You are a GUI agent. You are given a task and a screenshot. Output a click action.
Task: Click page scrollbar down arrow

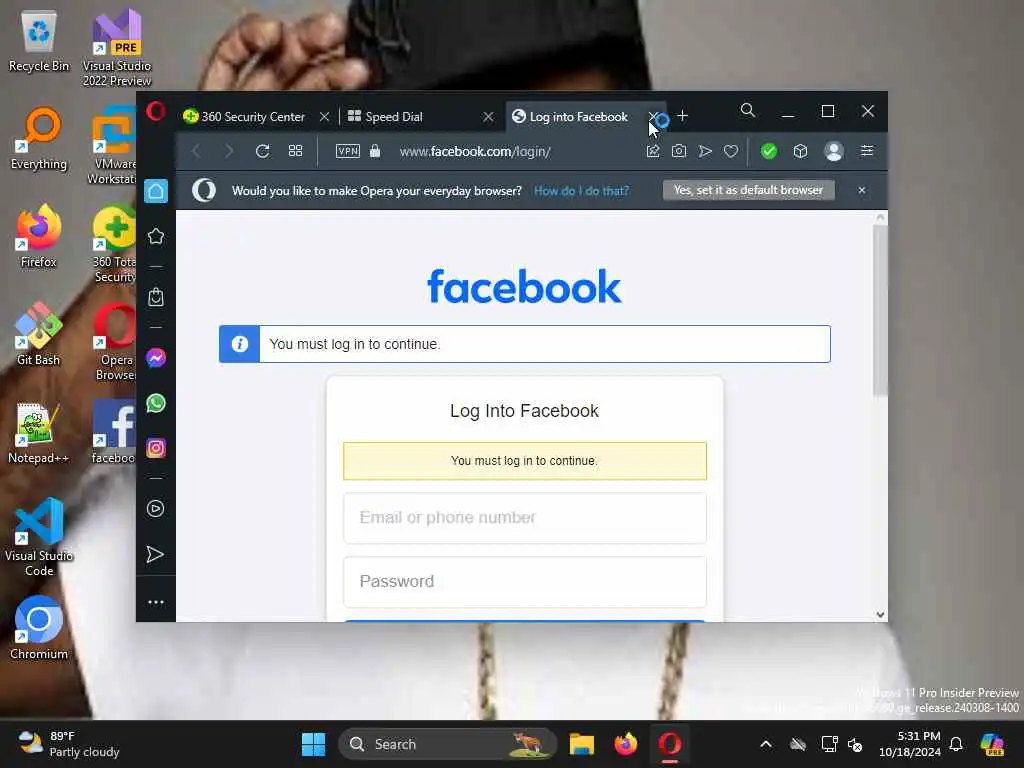click(880, 615)
